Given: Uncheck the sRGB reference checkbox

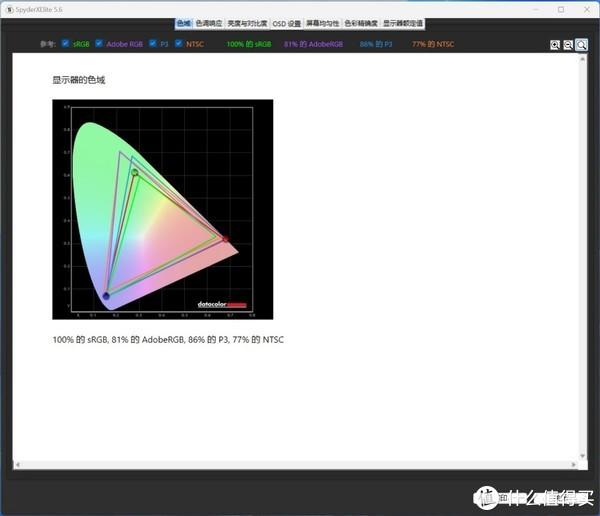Looking at the screenshot, I should click(65, 43).
